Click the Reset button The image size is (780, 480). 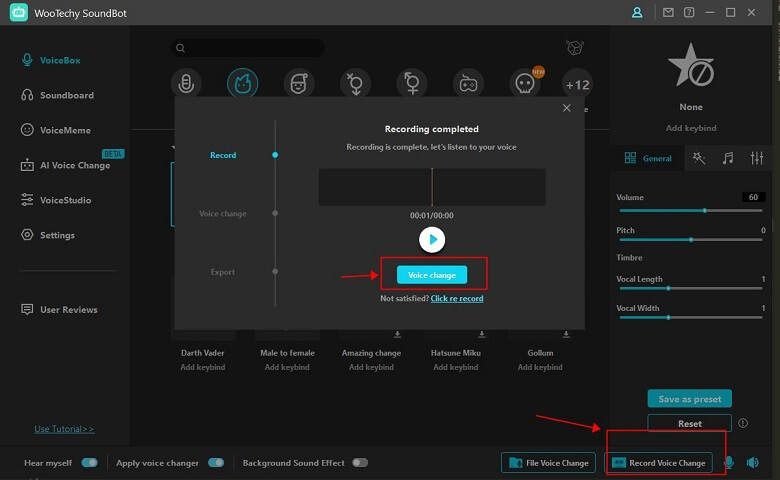click(x=689, y=423)
